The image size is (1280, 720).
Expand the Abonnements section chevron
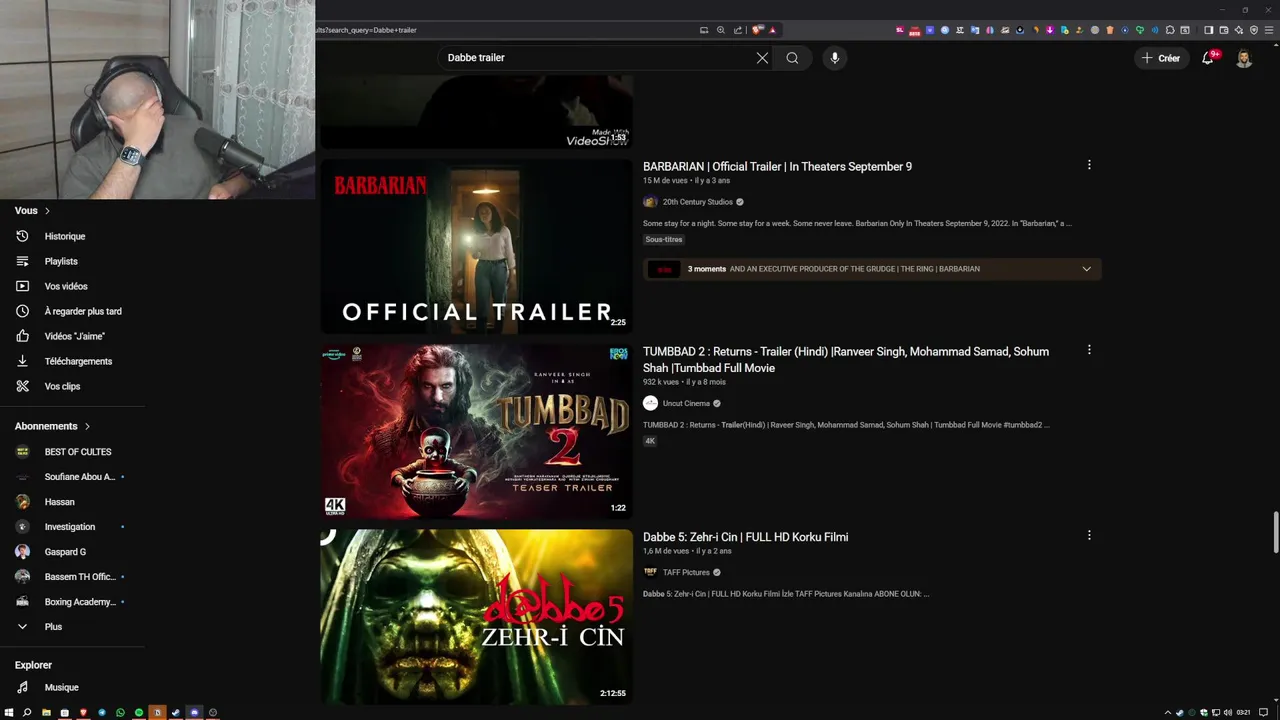point(87,426)
